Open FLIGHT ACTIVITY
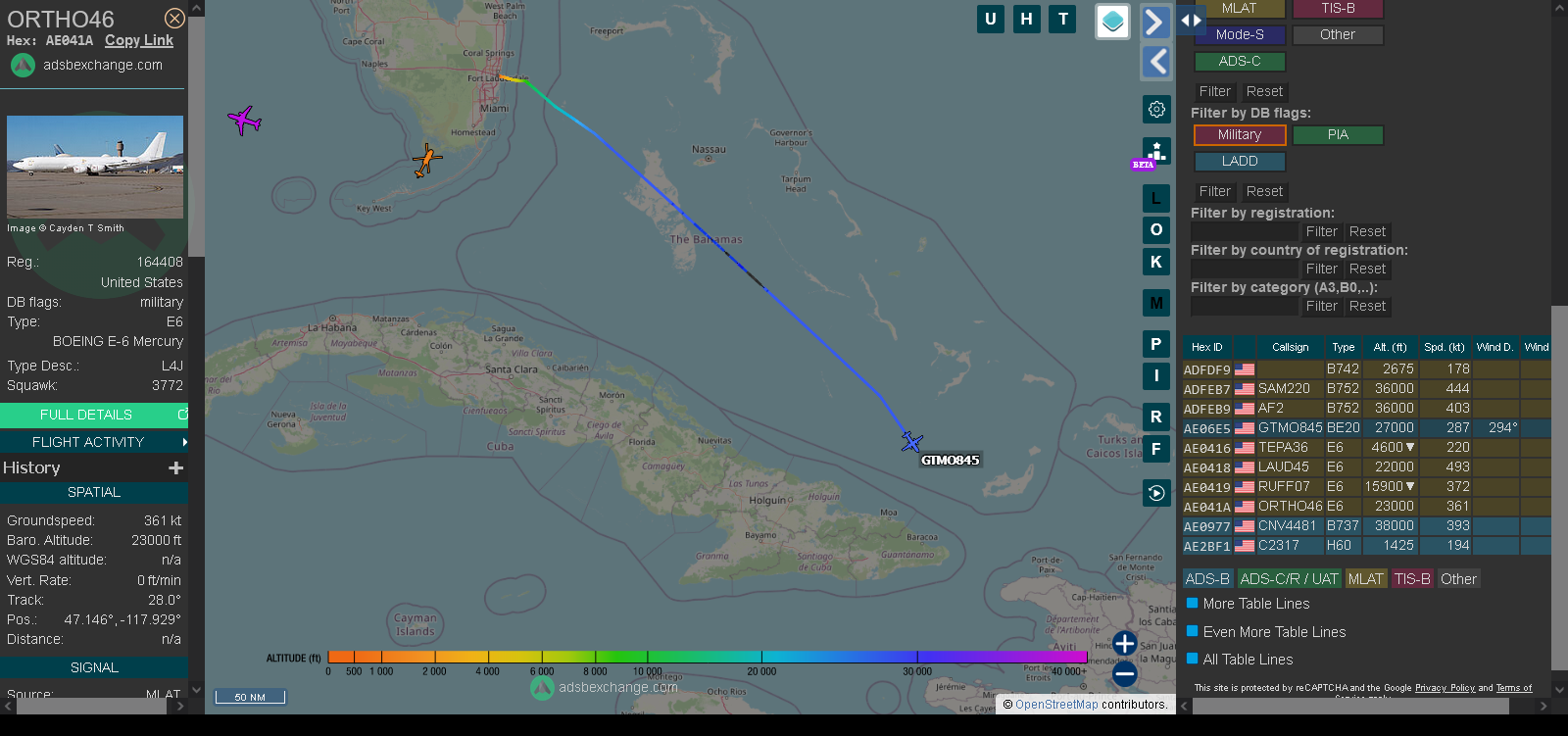This screenshot has height=736, width=1568. [x=94, y=442]
